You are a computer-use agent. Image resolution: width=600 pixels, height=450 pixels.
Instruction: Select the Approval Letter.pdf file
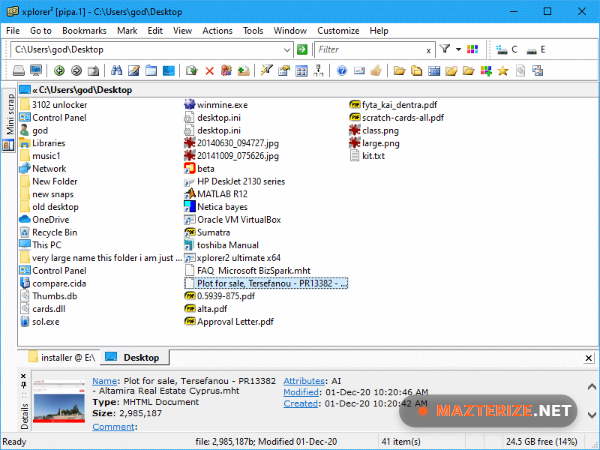(229, 321)
